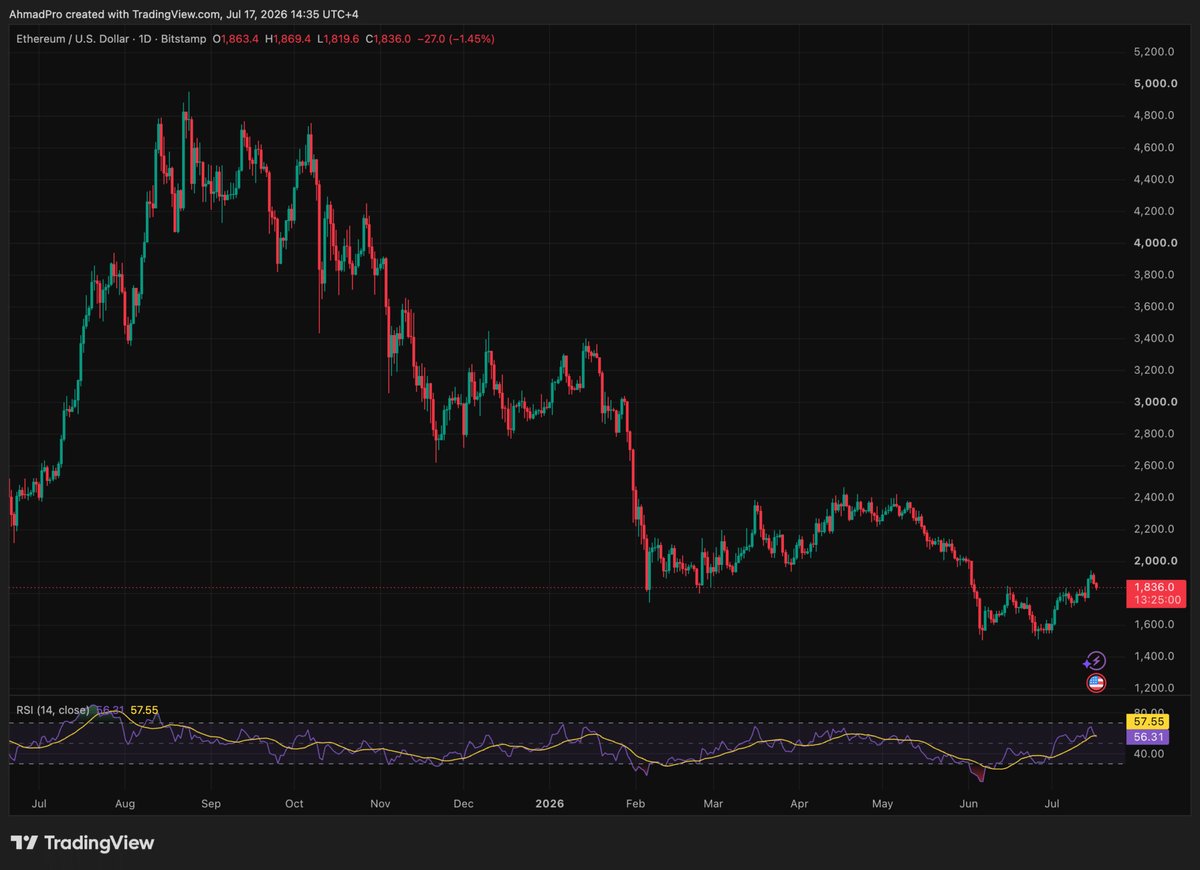This screenshot has height=870, width=1200.
Task: Click the yellow 57.55 value in RSI legend
Action: point(144,711)
